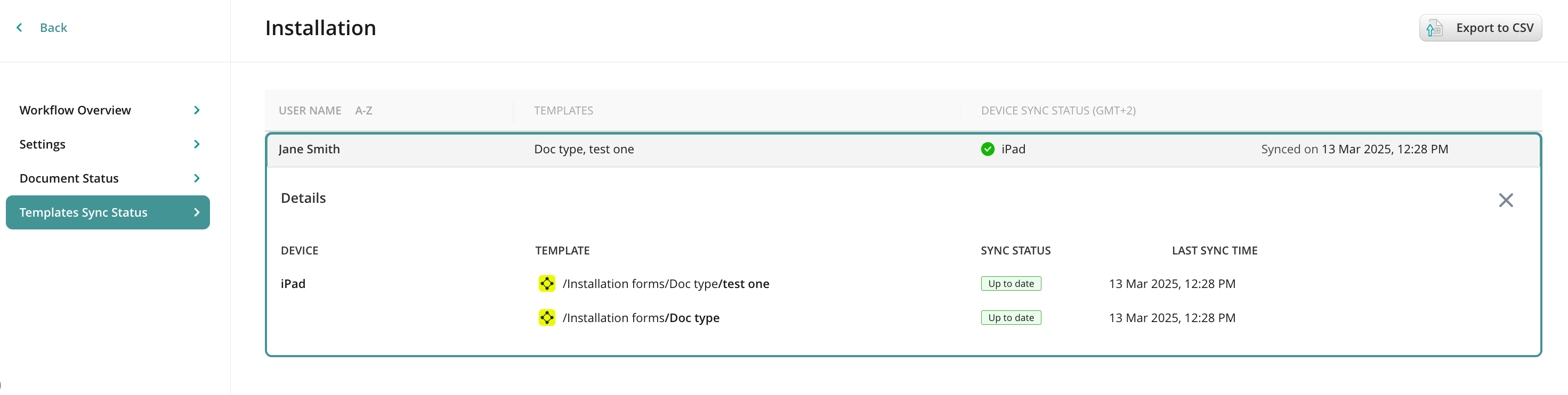Click the back arrow chevron icon
Screen dimensions: 1568x395
(20, 27)
